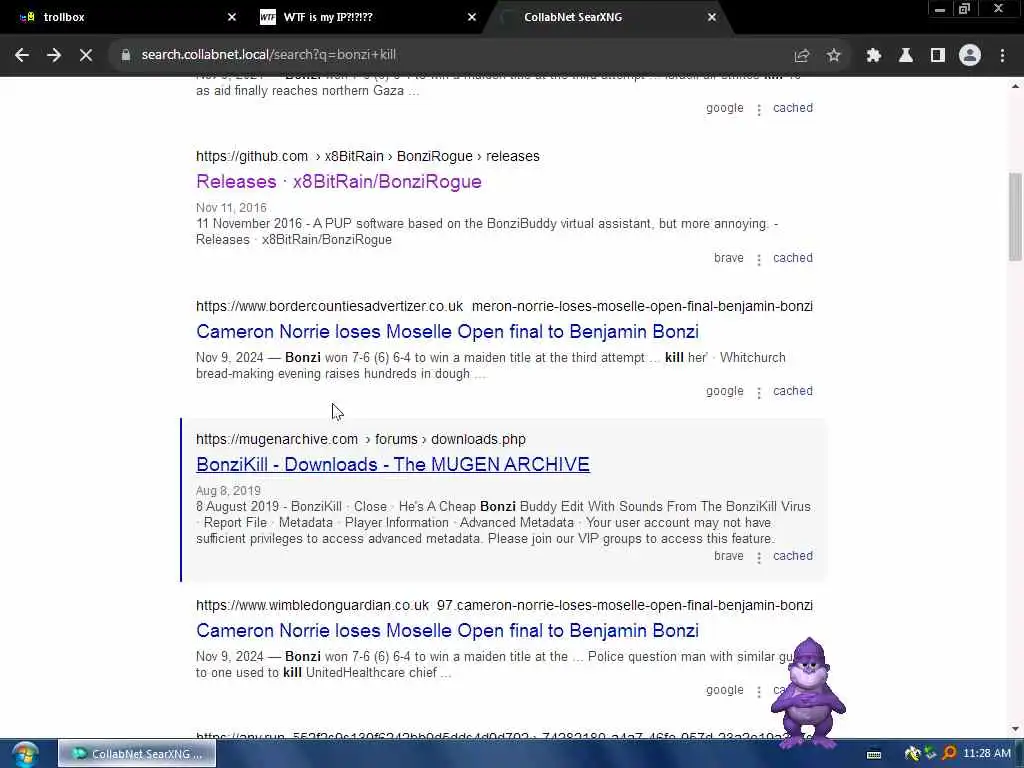
Task: Click the taskbar clock showing 11:28 AM
Action: [x=987, y=754]
